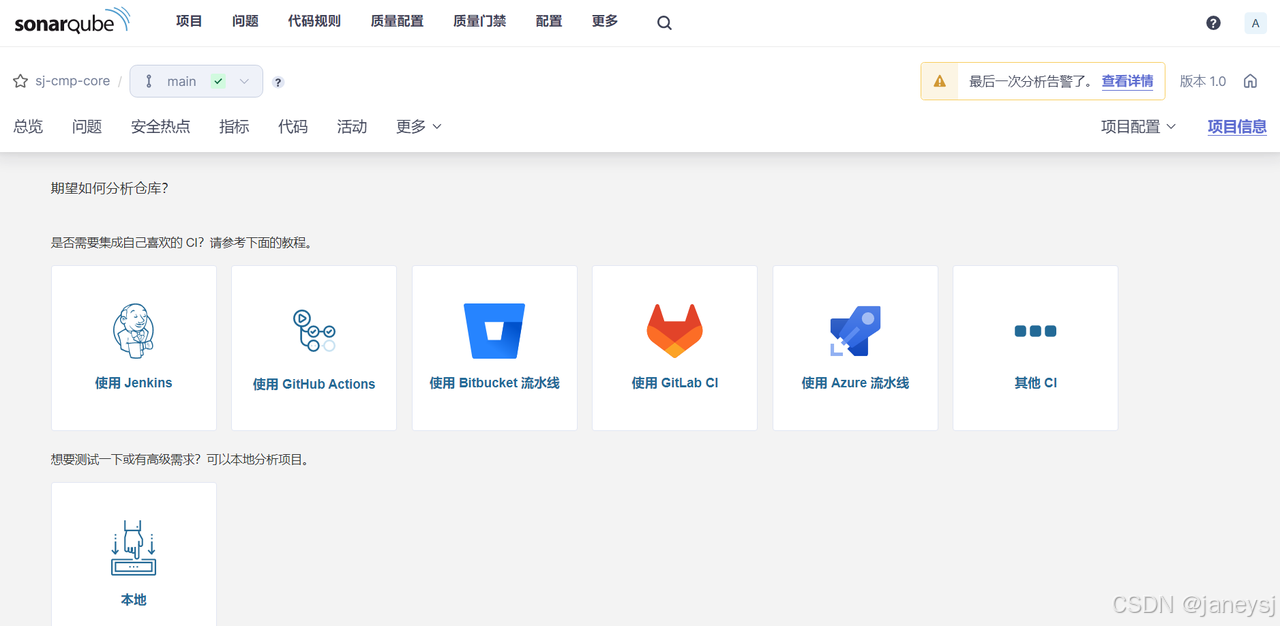
Task: Click the branch help icon beside main
Action: click(278, 82)
